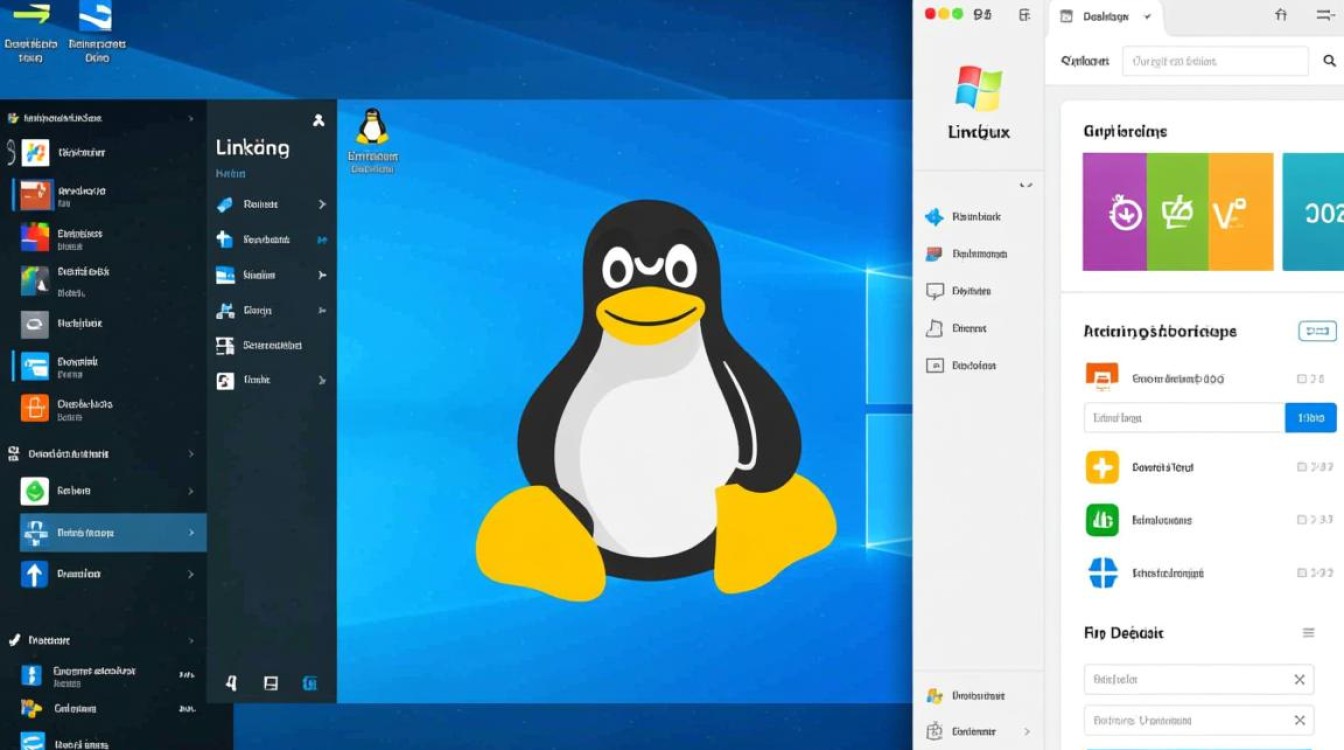Click the green tile beside the purple tile
Image resolution: width=1344 pixels, height=750 pixels.
tap(1177, 212)
